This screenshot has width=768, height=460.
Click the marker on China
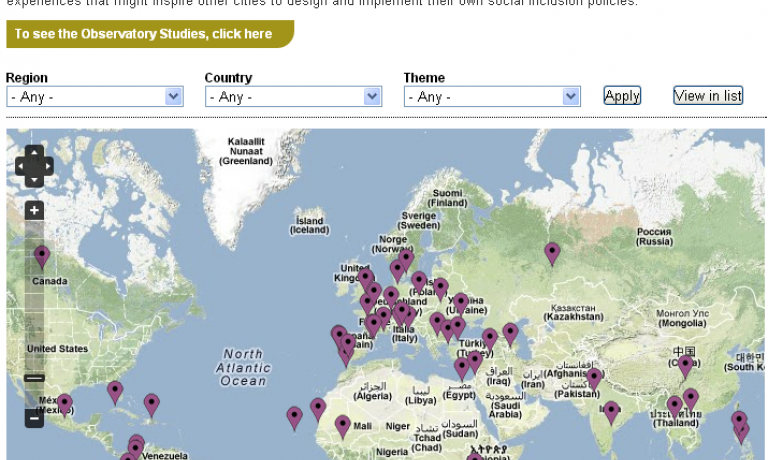click(x=686, y=365)
